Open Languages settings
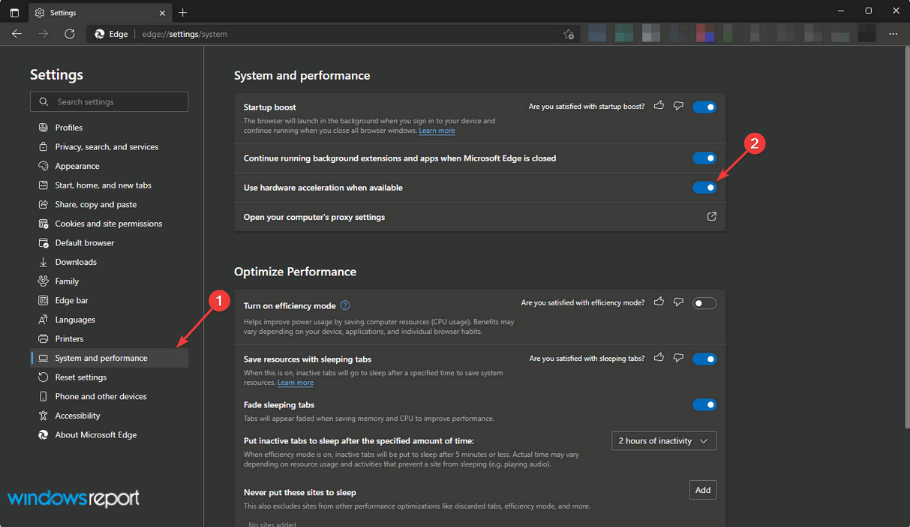Screen dimensions: 910x527 click(109, 319)
